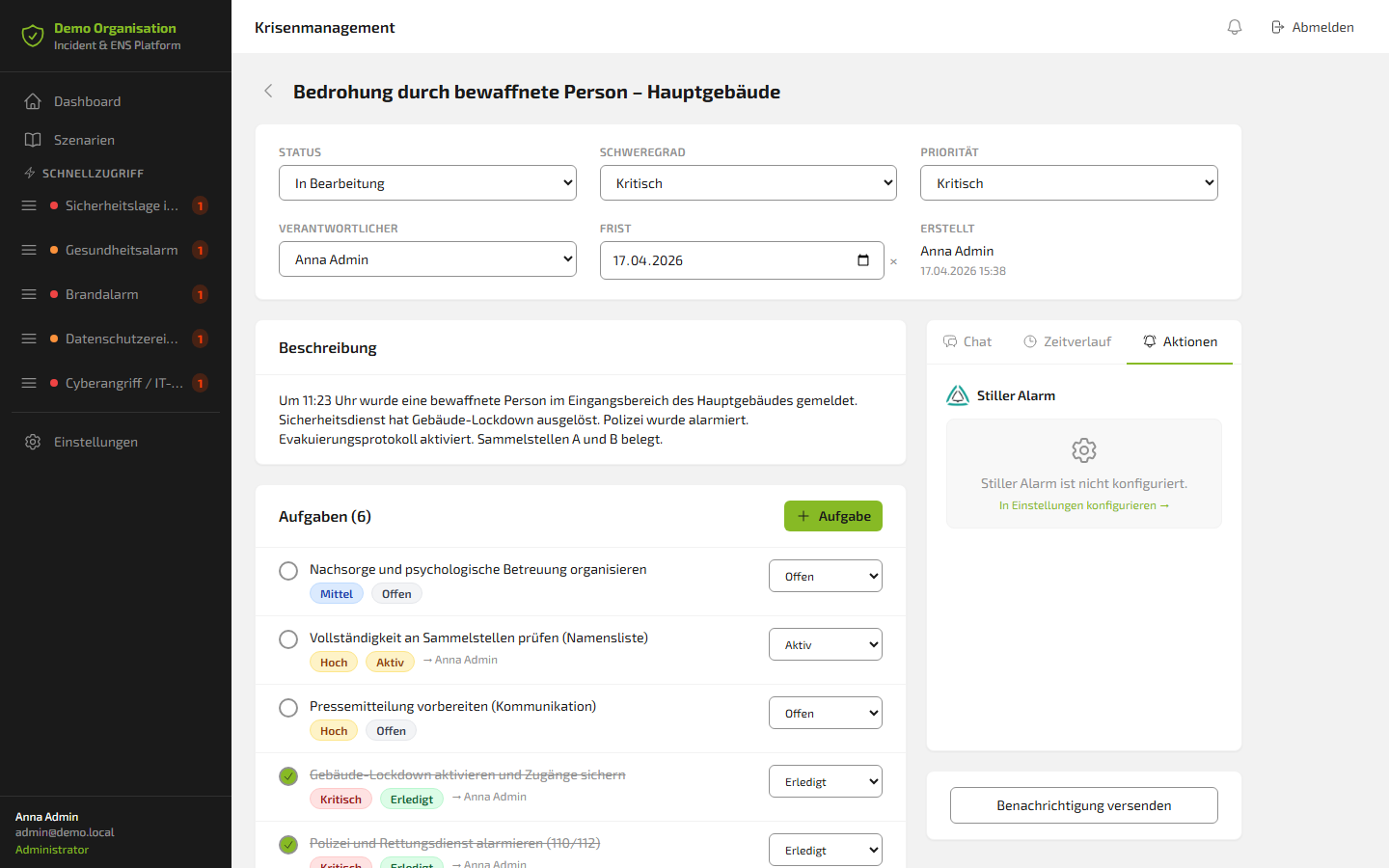Click the Abmelden logout icon
Viewport: 1389px width, 868px height.
coord(1277,27)
